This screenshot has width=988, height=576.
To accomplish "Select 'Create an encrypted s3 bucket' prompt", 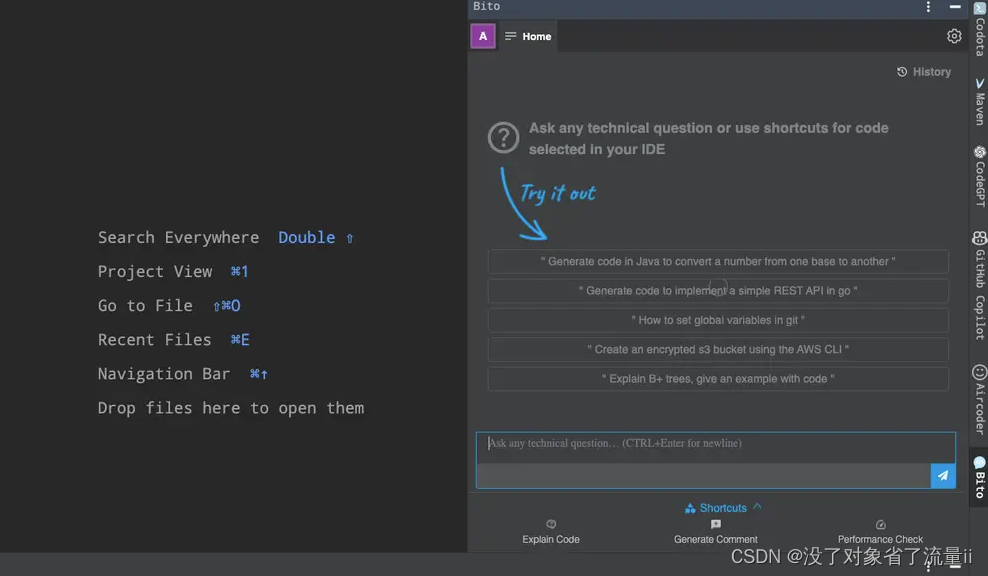I will 718,349.
